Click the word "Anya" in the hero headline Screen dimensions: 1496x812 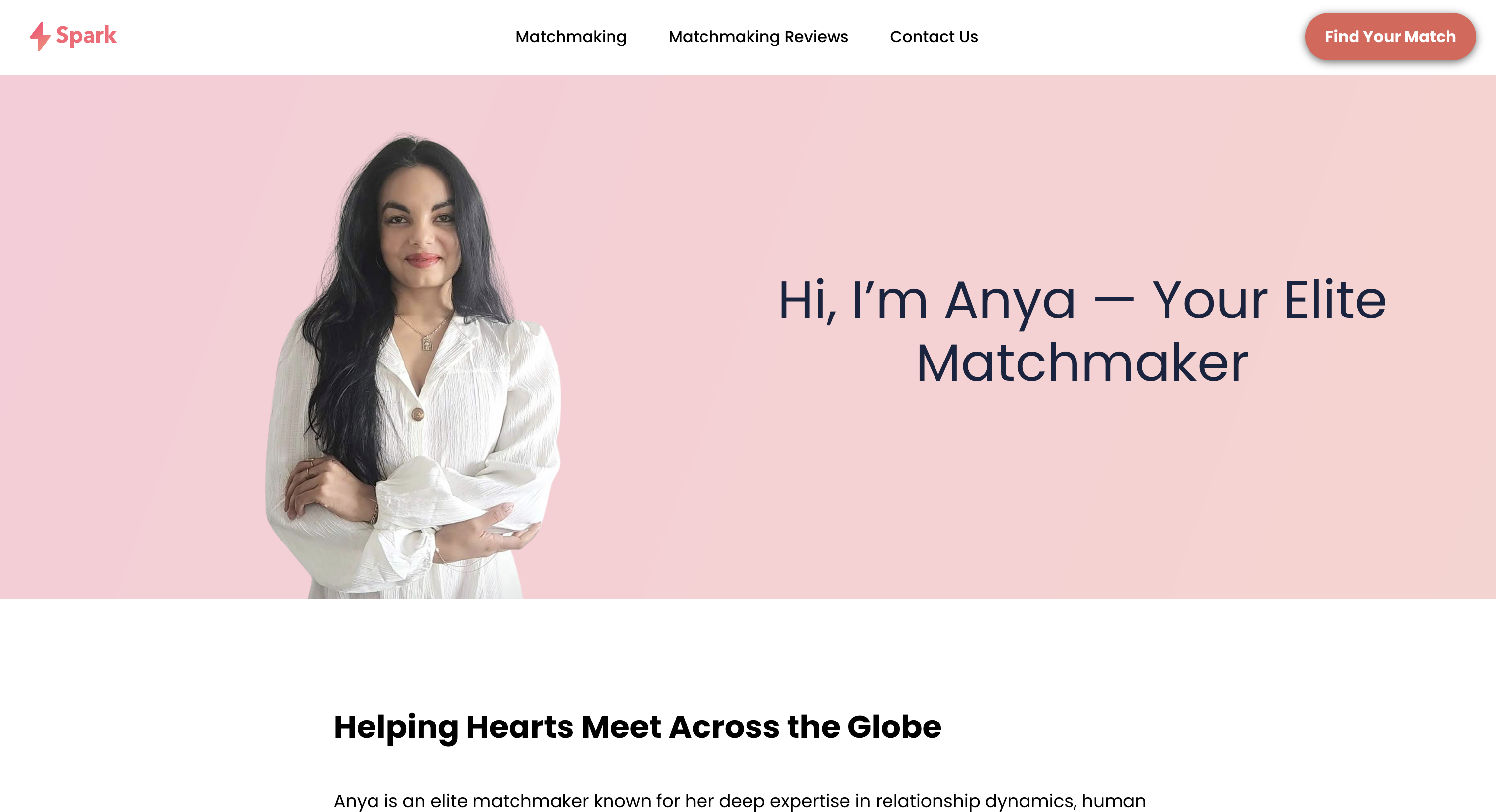pos(1011,302)
